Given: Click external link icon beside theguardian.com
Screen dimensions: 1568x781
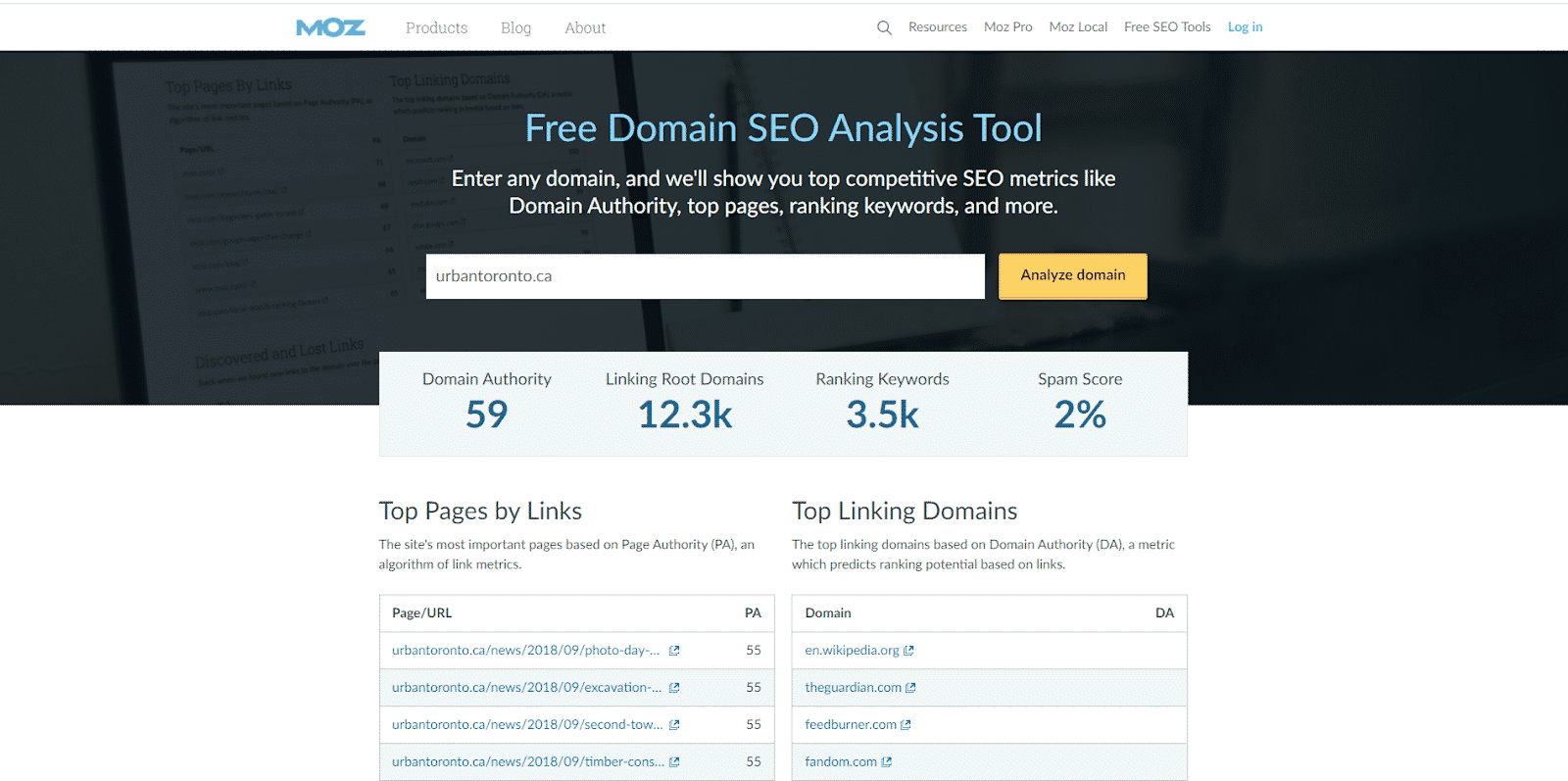Looking at the screenshot, I should (910, 688).
